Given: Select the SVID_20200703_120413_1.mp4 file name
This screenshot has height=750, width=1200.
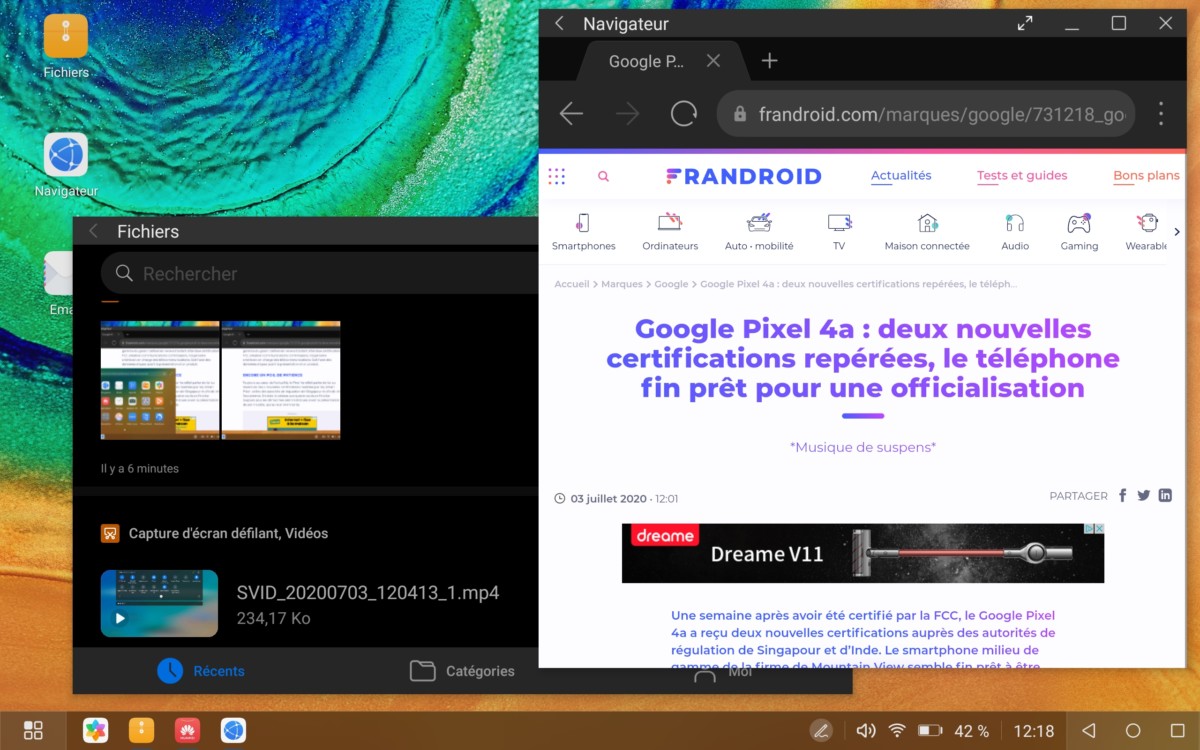Looking at the screenshot, I should coord(368,593).
